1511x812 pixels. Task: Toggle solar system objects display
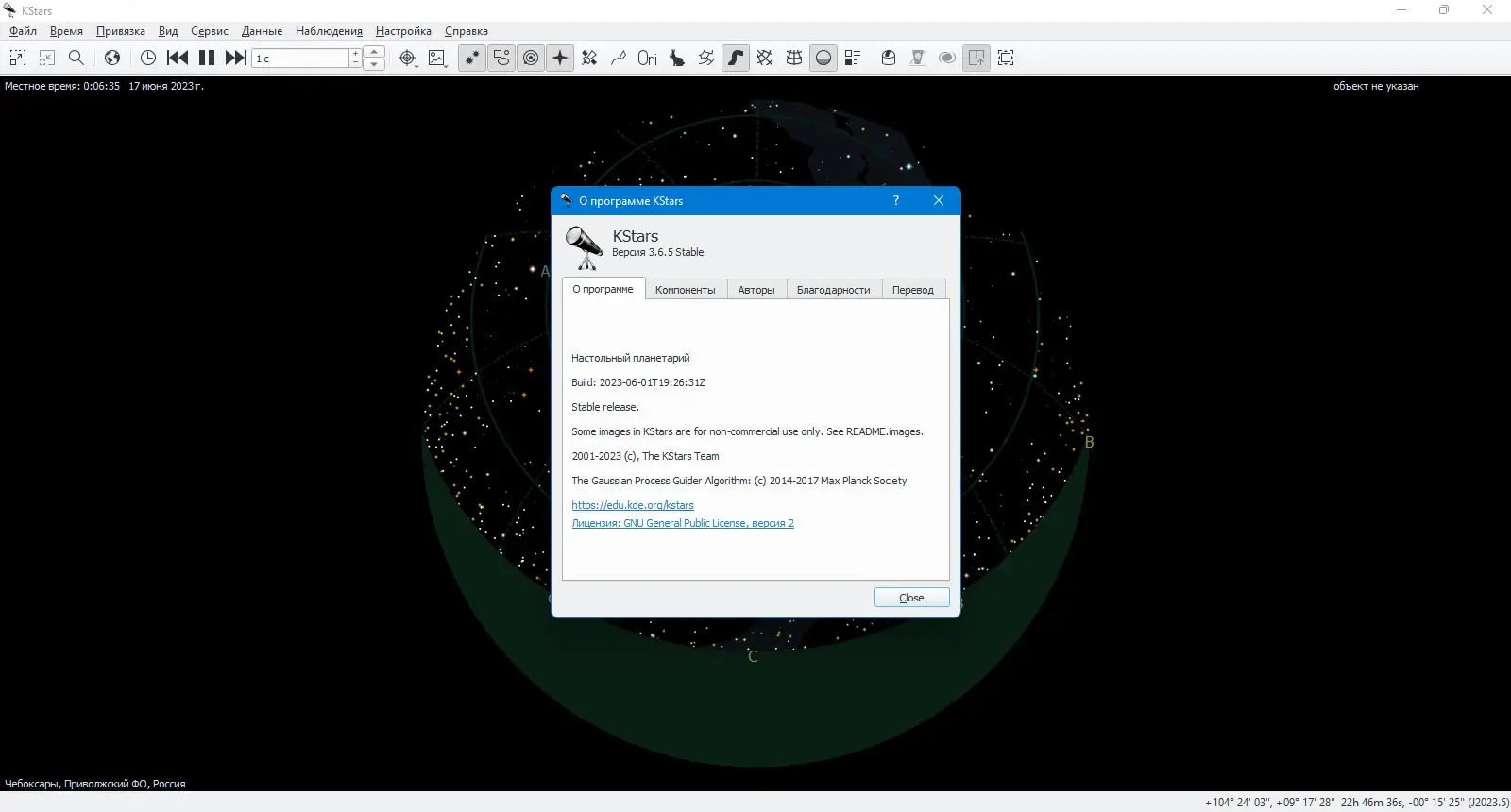coord(531,58)
